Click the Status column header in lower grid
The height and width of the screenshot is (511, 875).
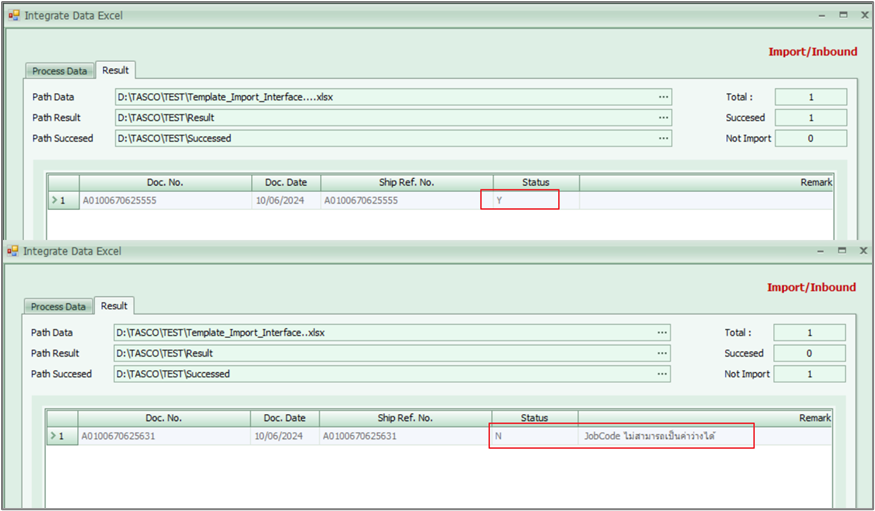(x=534, y=418)
